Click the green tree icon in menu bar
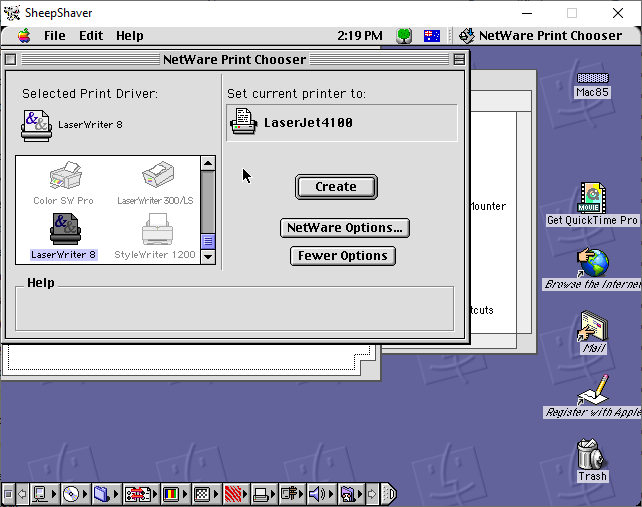Screen dimensions: 642x507 coord(404,36)
